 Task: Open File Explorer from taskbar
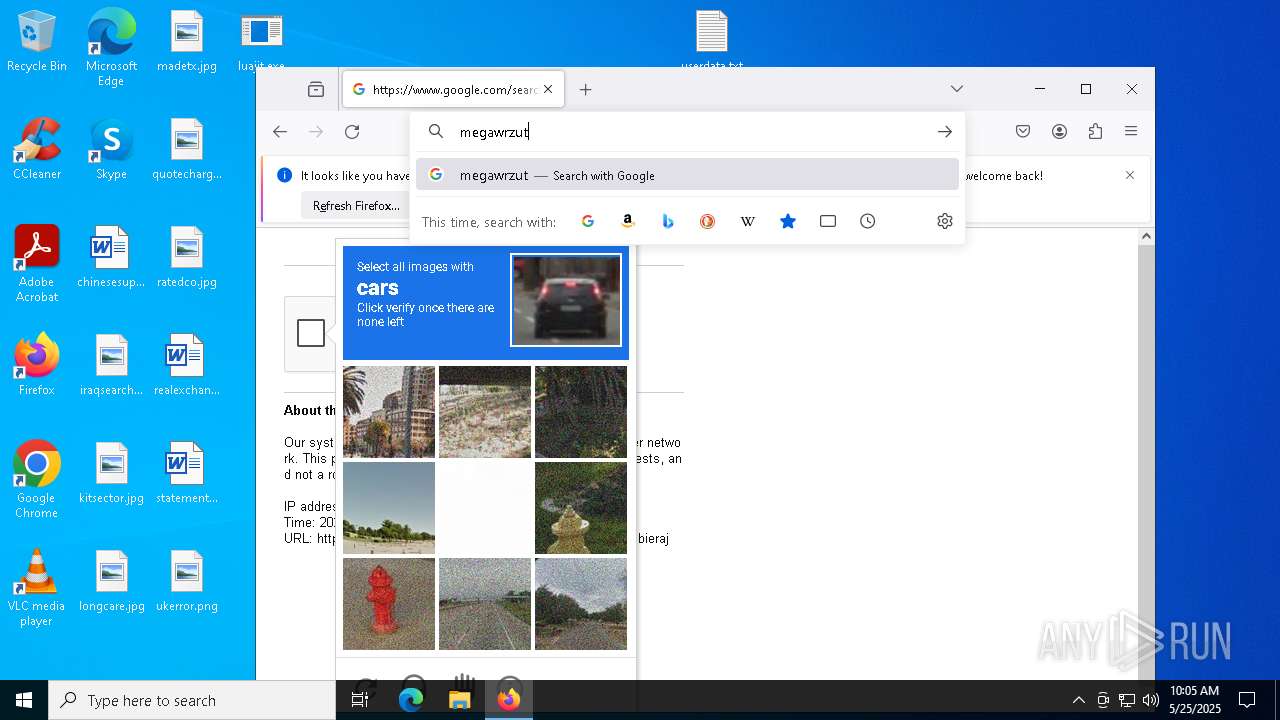point(459,700)
